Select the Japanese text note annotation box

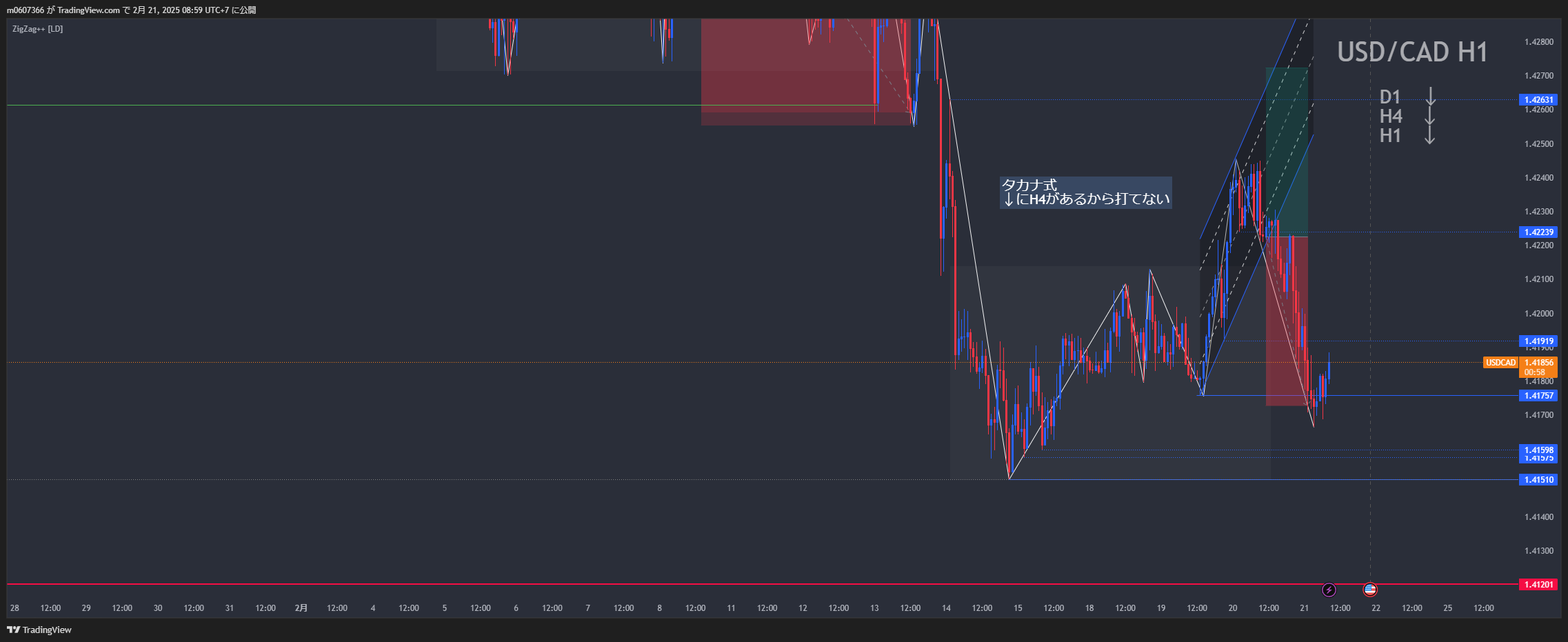pos(1085,192)
